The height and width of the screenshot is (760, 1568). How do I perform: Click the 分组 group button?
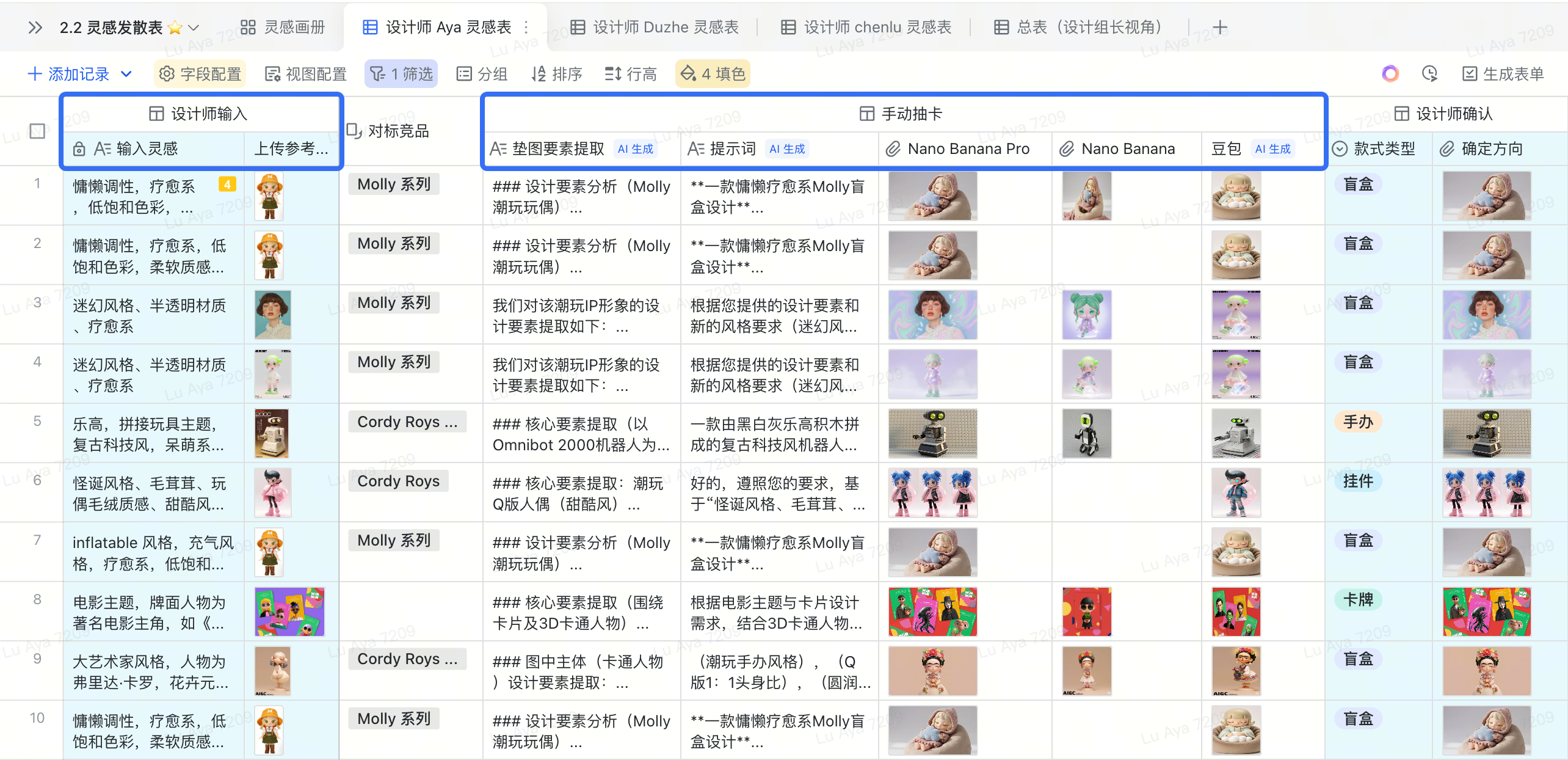(x=482, y=74)
